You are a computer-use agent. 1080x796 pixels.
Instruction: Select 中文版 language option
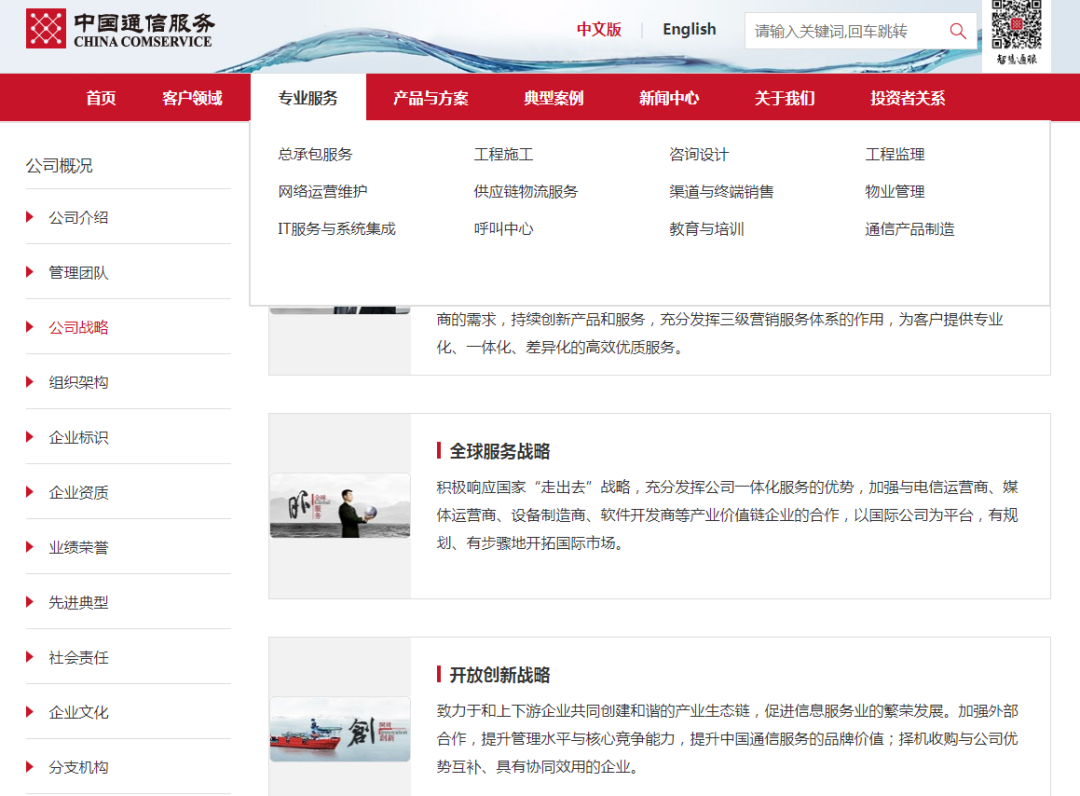click(x=599, y=29)
